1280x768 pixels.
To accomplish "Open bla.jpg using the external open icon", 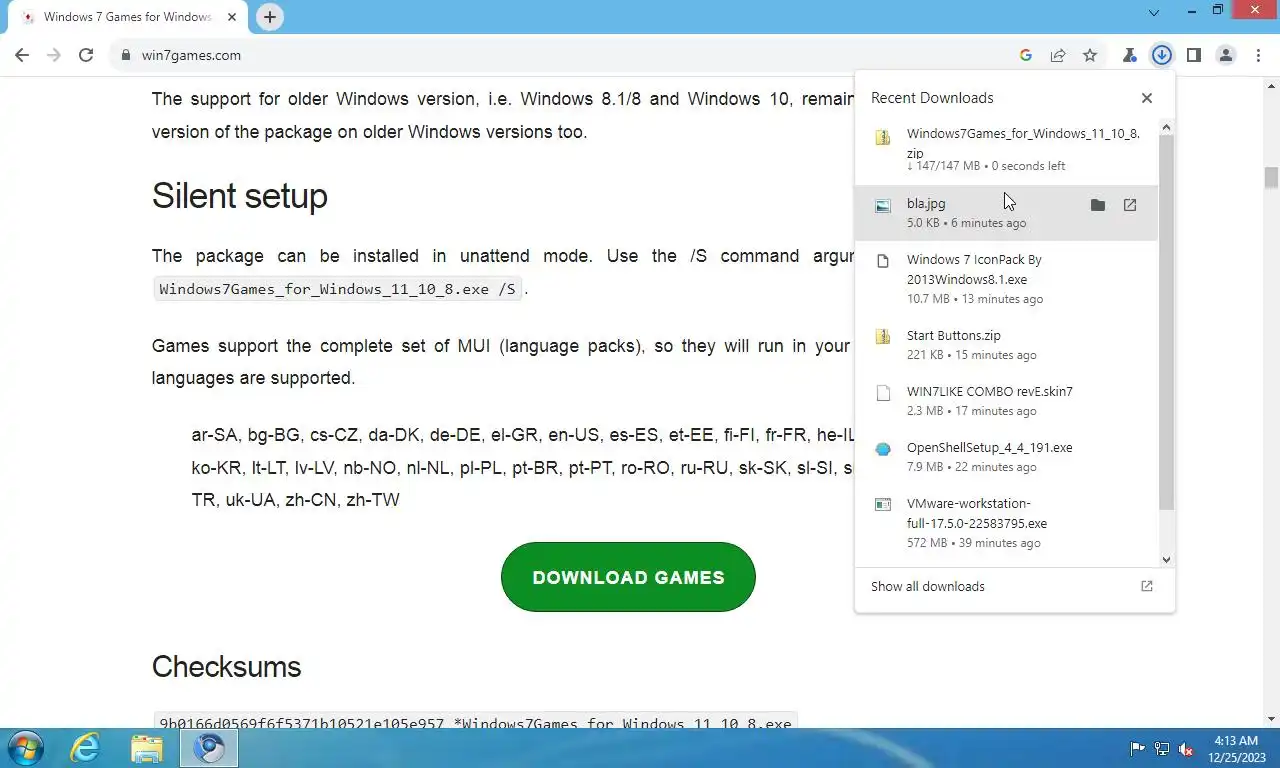I will (x=1130, y=205).
